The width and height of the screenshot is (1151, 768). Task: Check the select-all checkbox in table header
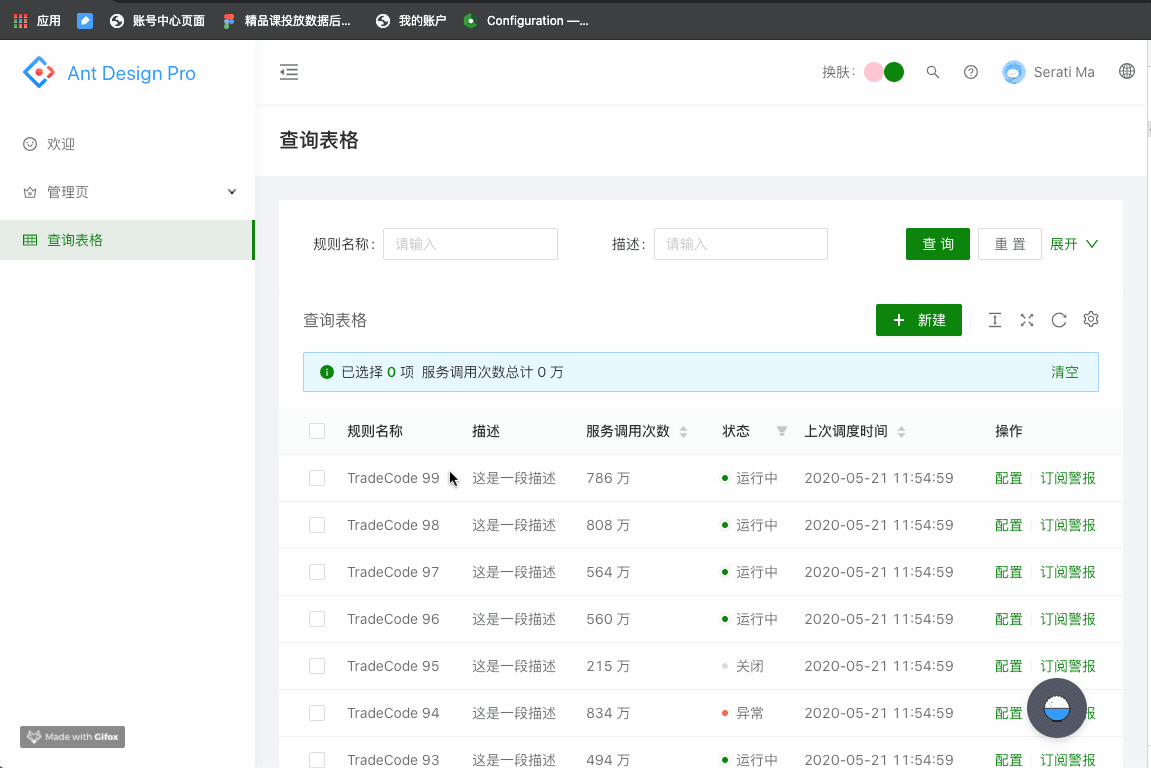point(317,430)
